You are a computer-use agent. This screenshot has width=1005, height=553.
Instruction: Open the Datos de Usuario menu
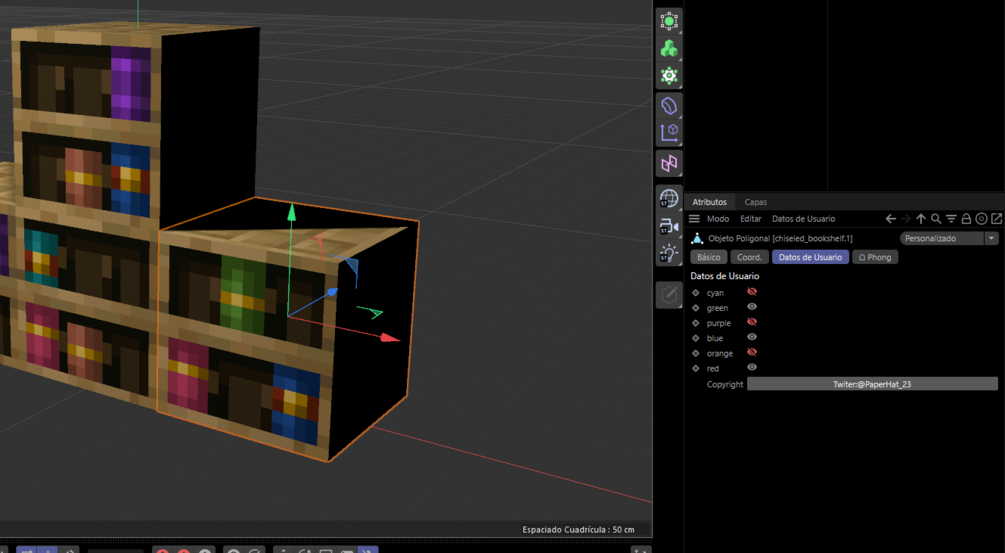(x=803, y=219)
